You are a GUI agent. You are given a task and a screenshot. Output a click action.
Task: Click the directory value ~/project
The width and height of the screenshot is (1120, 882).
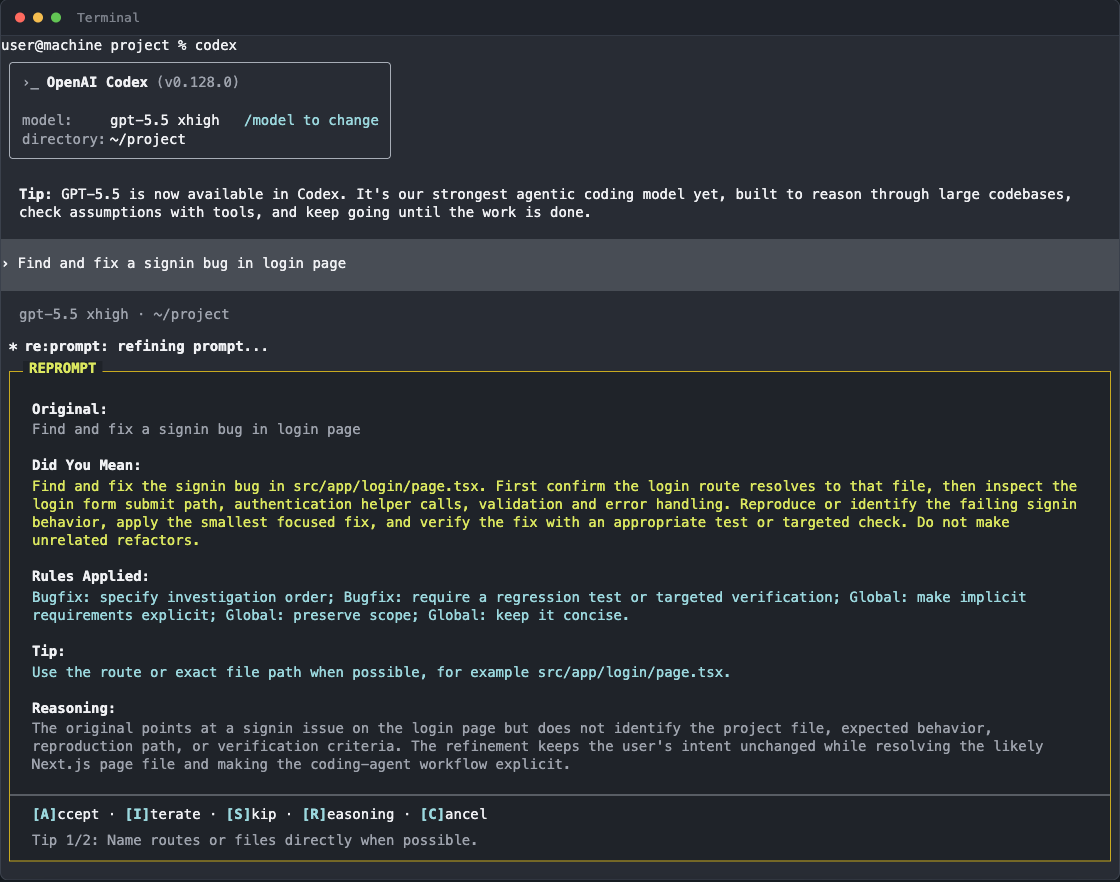tap(148, 139)
